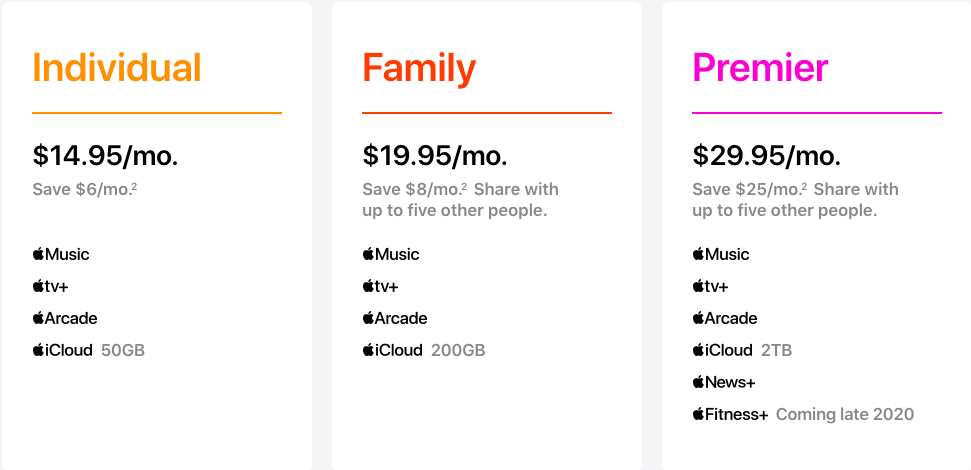Click Apple News+ logo in Premier plan
The image size is (971, 470).
(724, 383)
